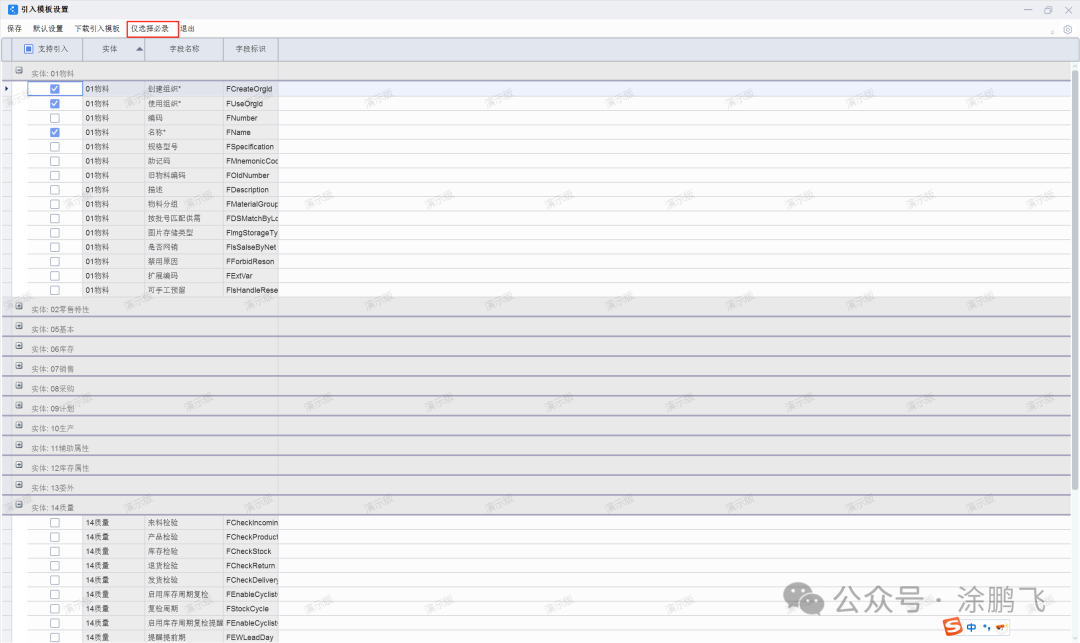Click the Sogou IME mascot avatar icon
Viewport: 1080px width, 643px height.
point(1000,627)
